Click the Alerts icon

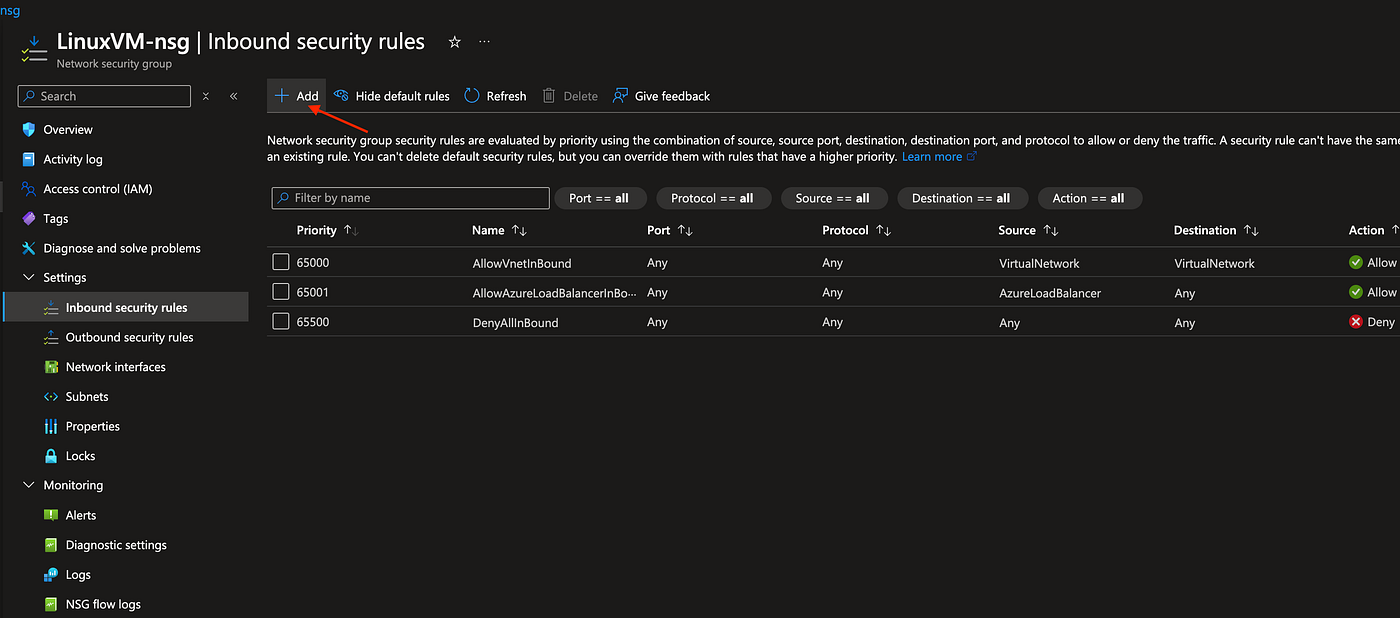click(x=51, y=515)
